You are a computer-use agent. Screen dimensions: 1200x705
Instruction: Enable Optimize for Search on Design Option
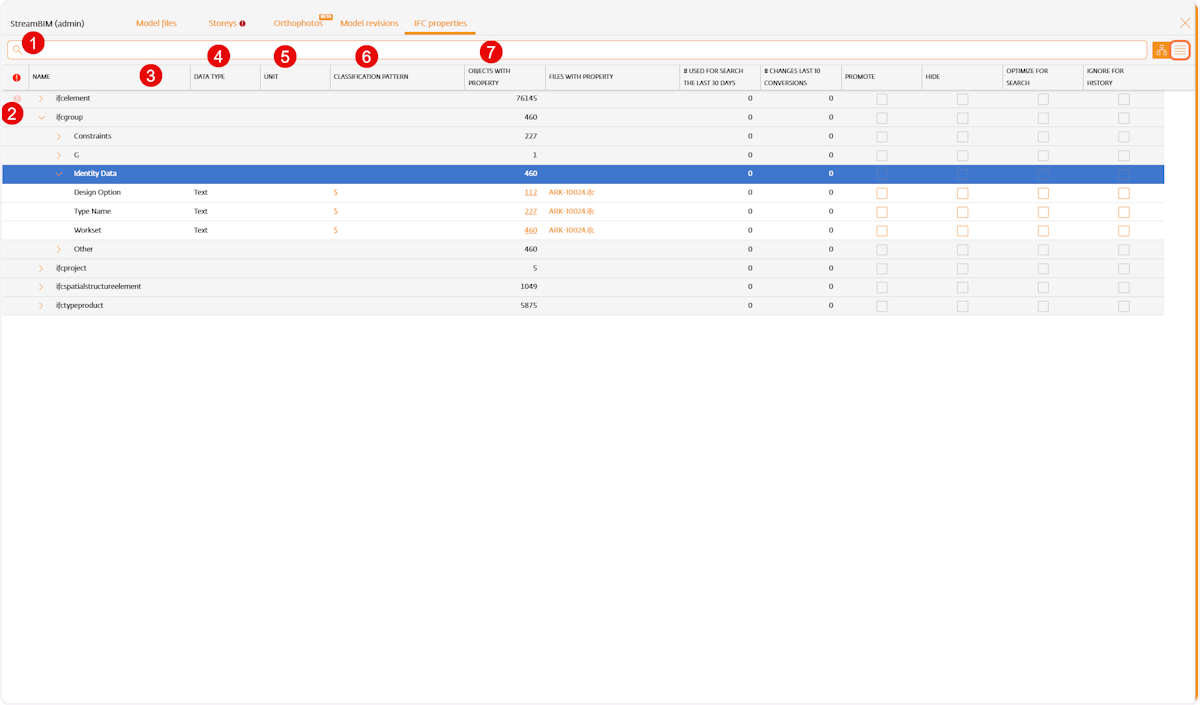(1043, 193)
